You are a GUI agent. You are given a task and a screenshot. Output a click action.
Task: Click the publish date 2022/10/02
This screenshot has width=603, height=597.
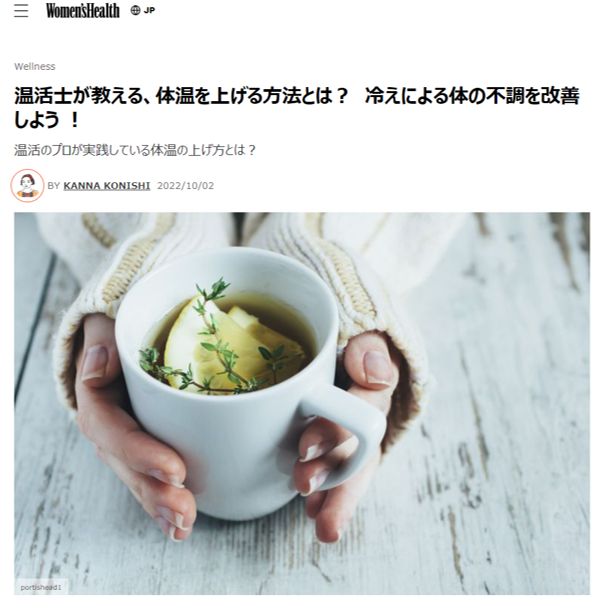[x=185, y=186]
